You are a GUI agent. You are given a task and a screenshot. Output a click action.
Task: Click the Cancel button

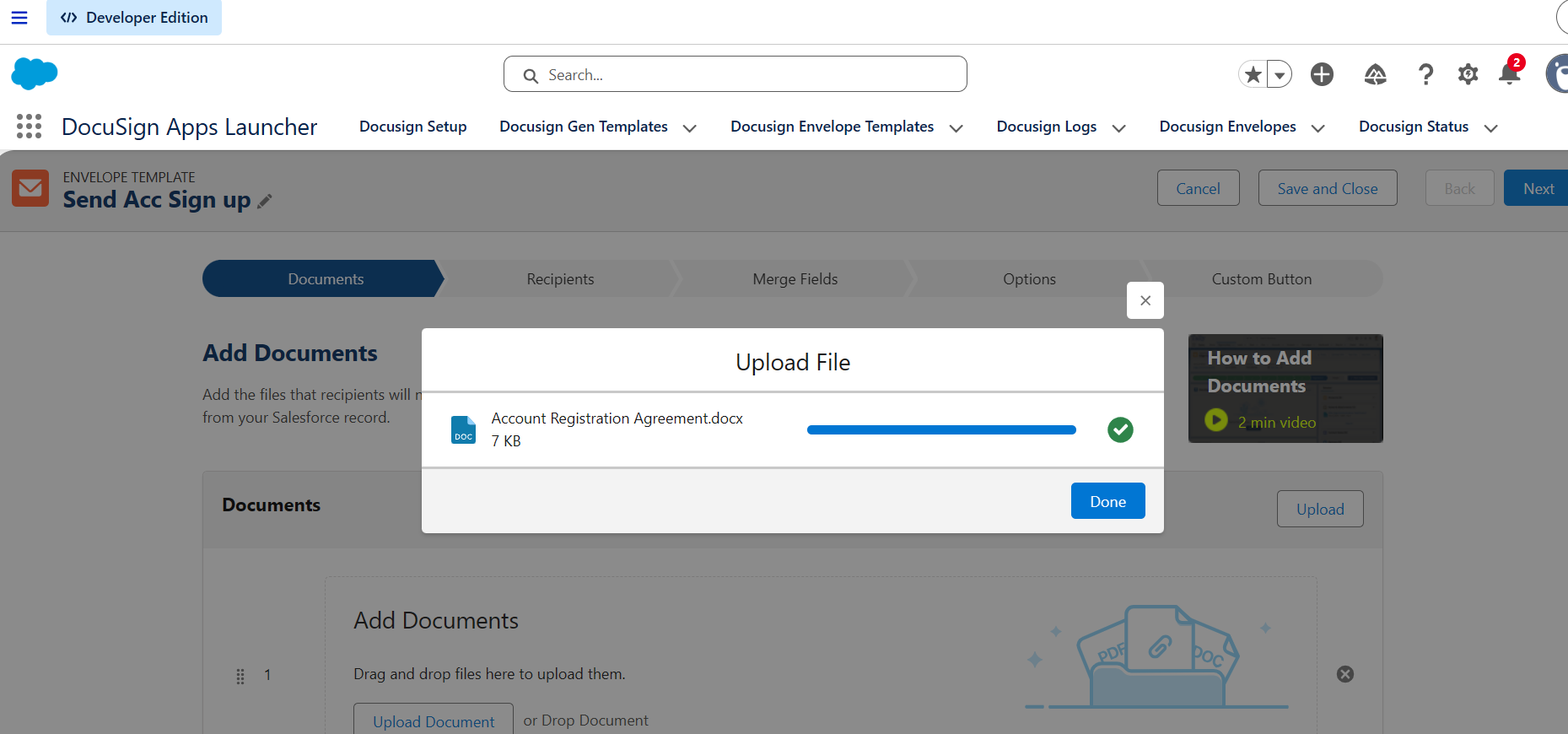coord(1198,188)
